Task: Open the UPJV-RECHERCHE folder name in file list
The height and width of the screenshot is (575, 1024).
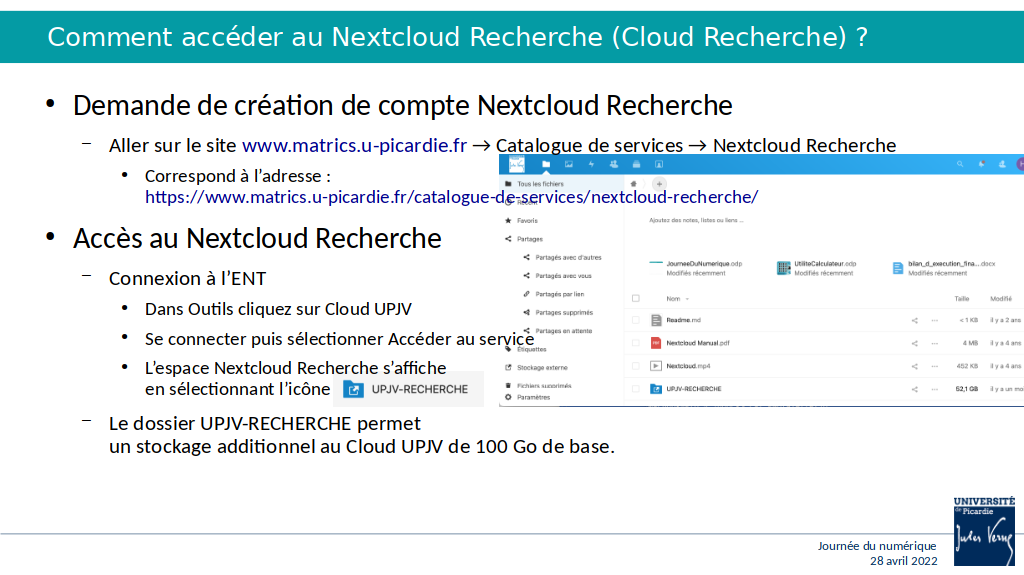Action: point(694,389)
